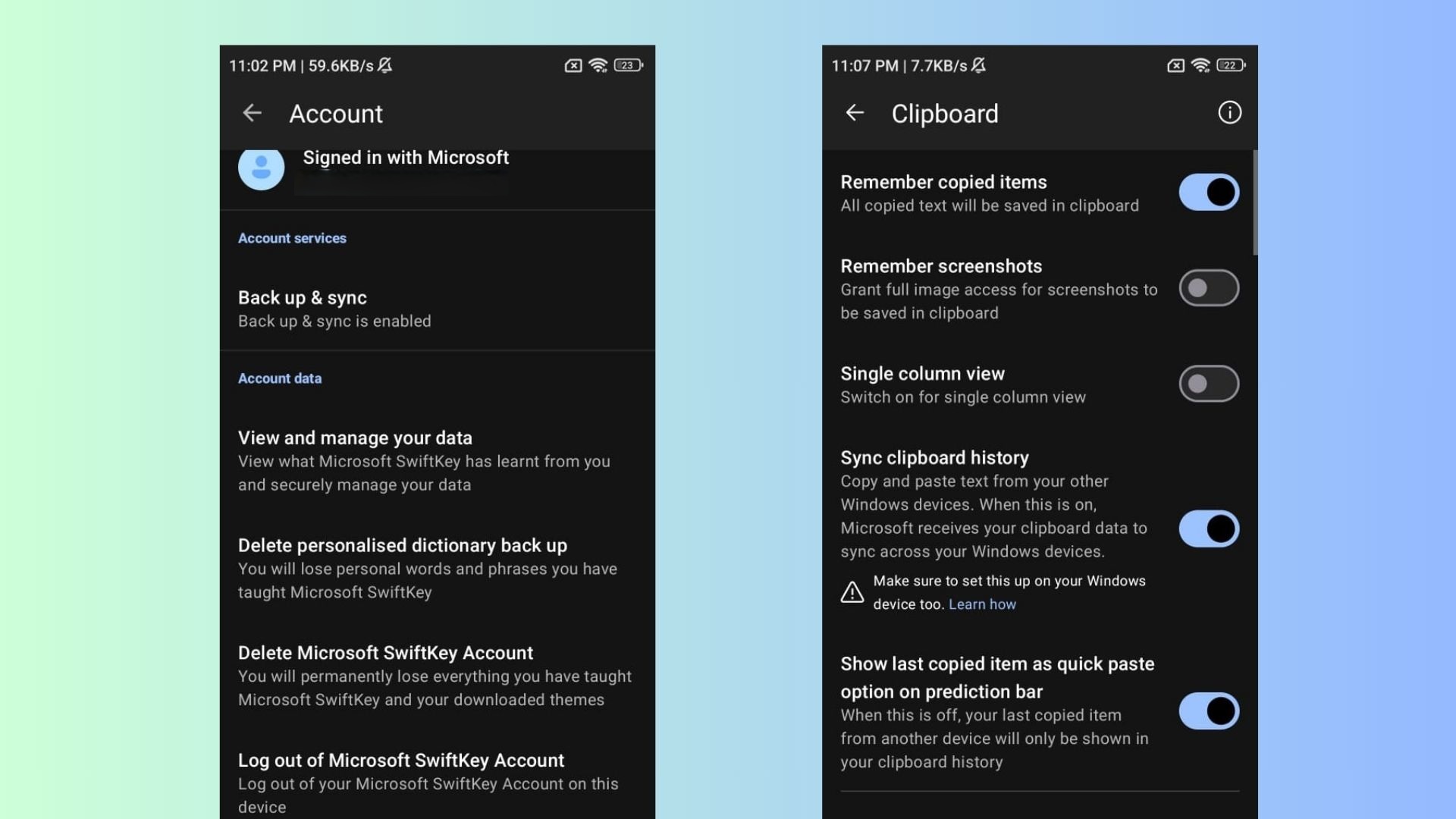
Task: Click the profile avatar signed in with Microsoft
Action: coord(260,168)
